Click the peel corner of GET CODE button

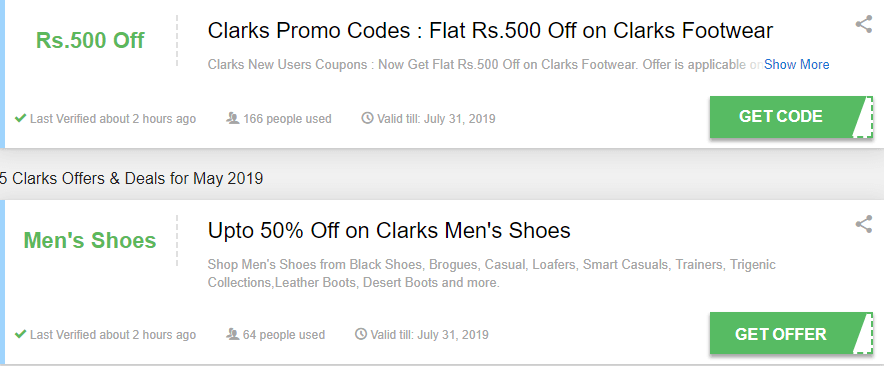863,117
